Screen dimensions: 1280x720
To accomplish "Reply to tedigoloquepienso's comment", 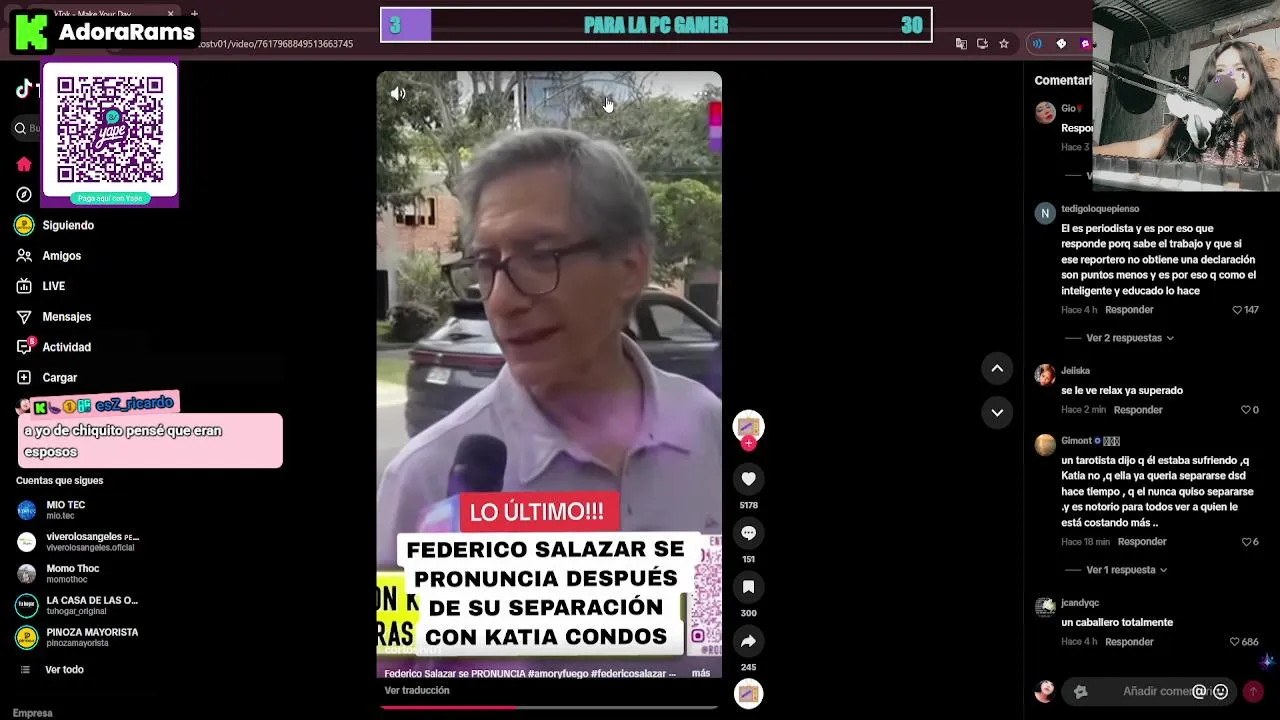I will 1129,310.
